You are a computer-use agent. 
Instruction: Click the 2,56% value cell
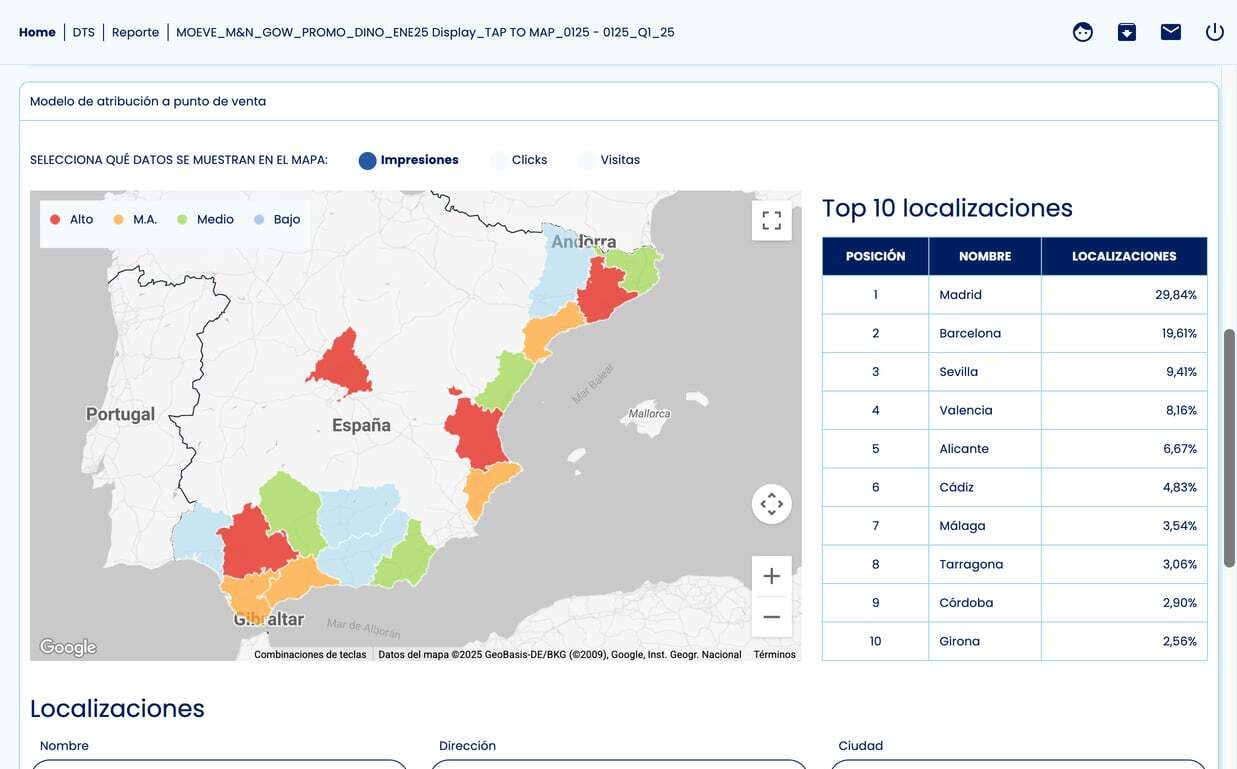point(1124,641)
